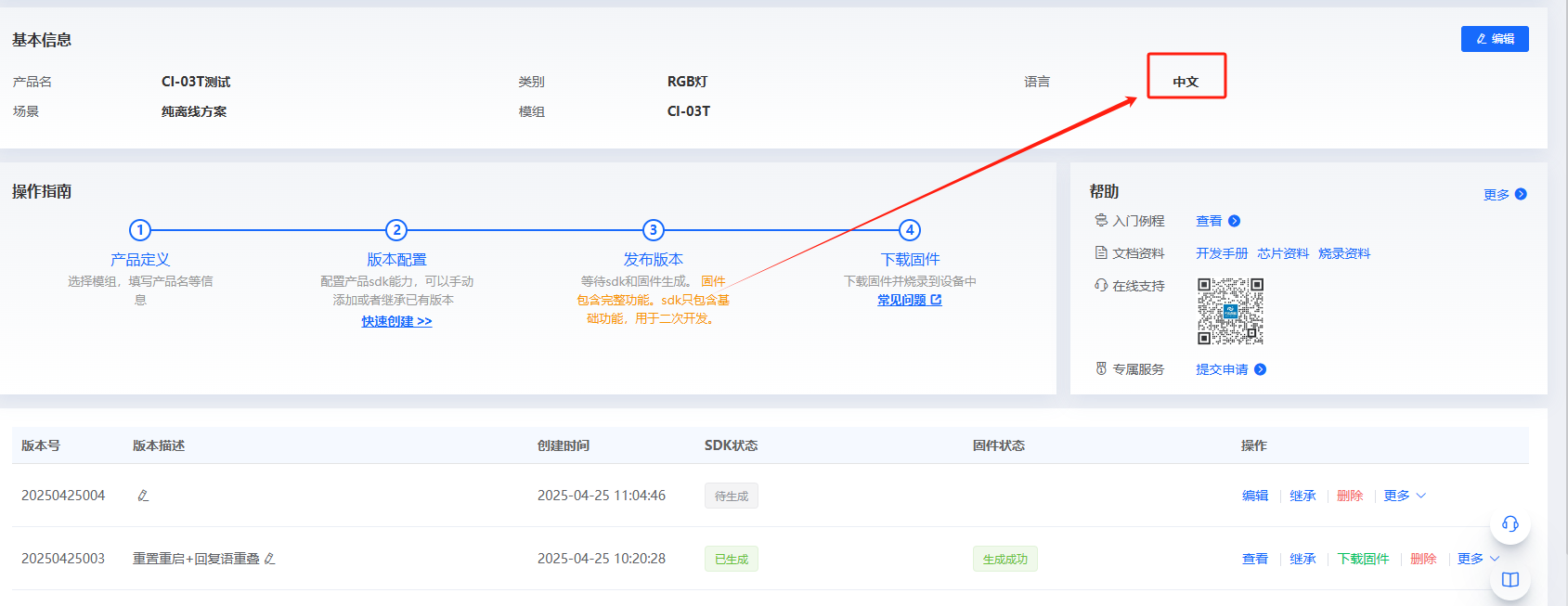
Task: Click 继承 for version 20250425003
Action: (1302, 559)
